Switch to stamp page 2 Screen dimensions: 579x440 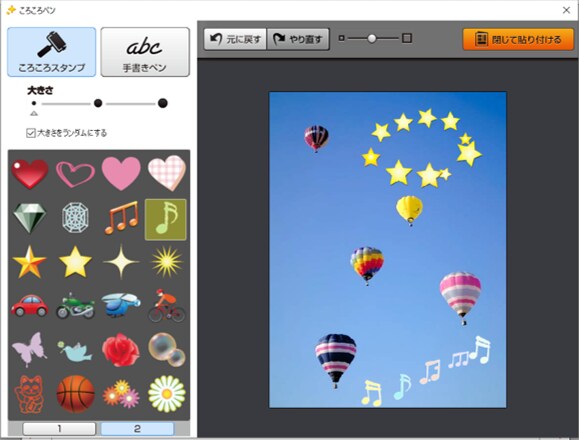coord(137,429)
